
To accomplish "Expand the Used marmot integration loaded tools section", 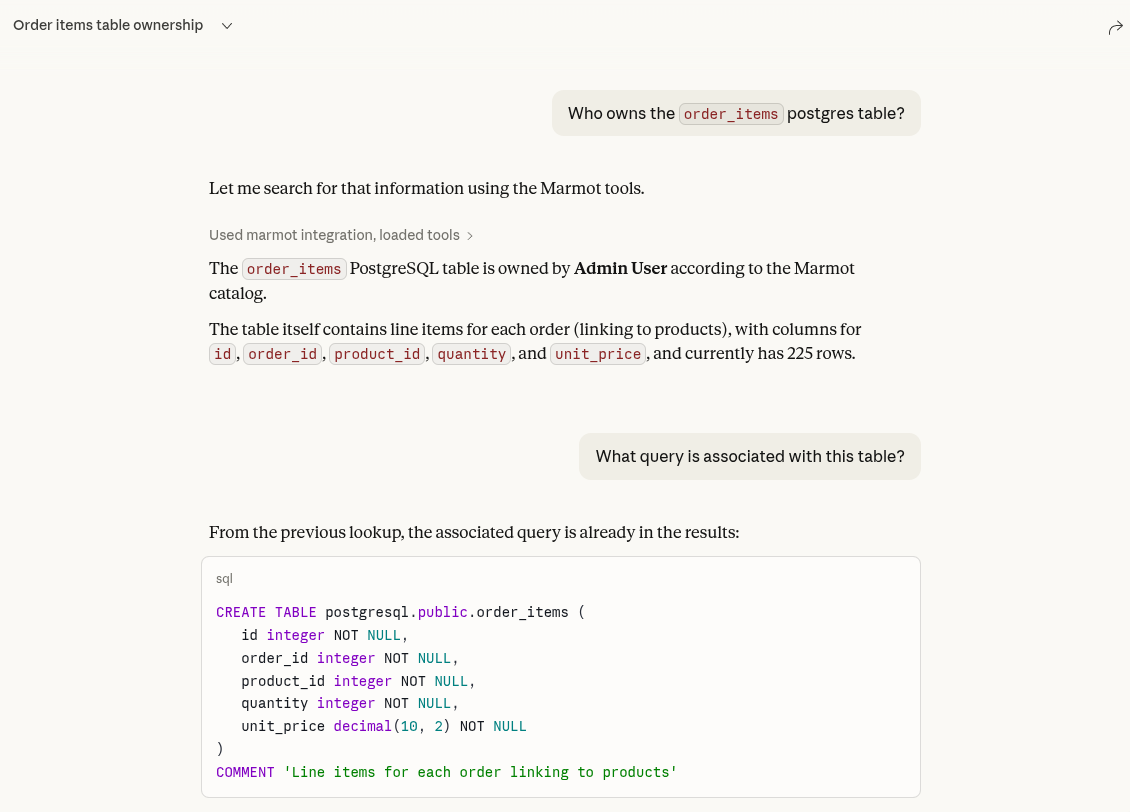I will pos(335,235).
